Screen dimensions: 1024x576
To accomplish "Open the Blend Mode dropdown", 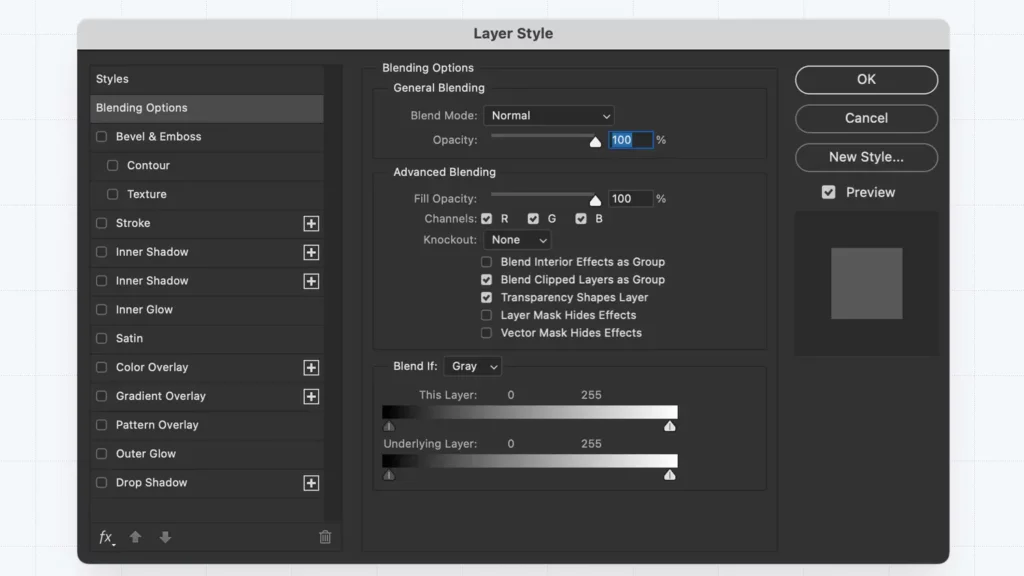I will click(549, 116).
